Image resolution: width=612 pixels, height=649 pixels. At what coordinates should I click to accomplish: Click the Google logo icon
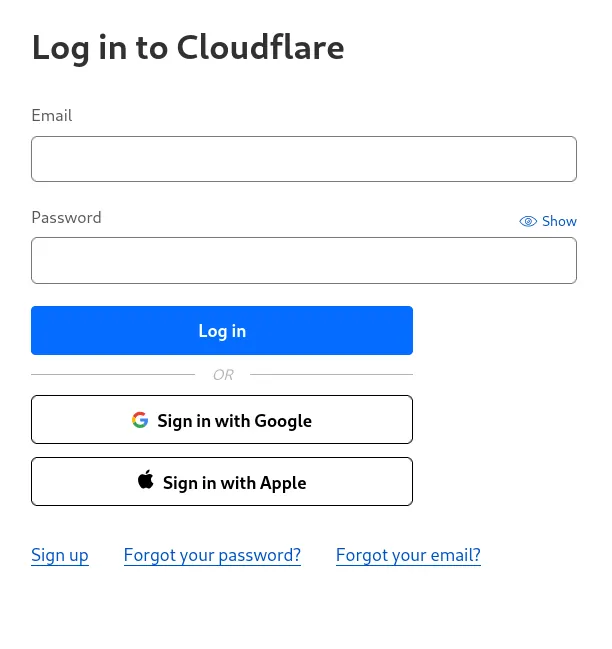(140, 420)
